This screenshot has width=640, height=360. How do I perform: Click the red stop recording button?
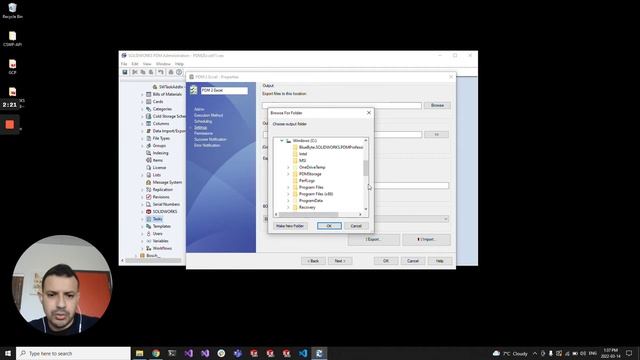click(10, 124)
